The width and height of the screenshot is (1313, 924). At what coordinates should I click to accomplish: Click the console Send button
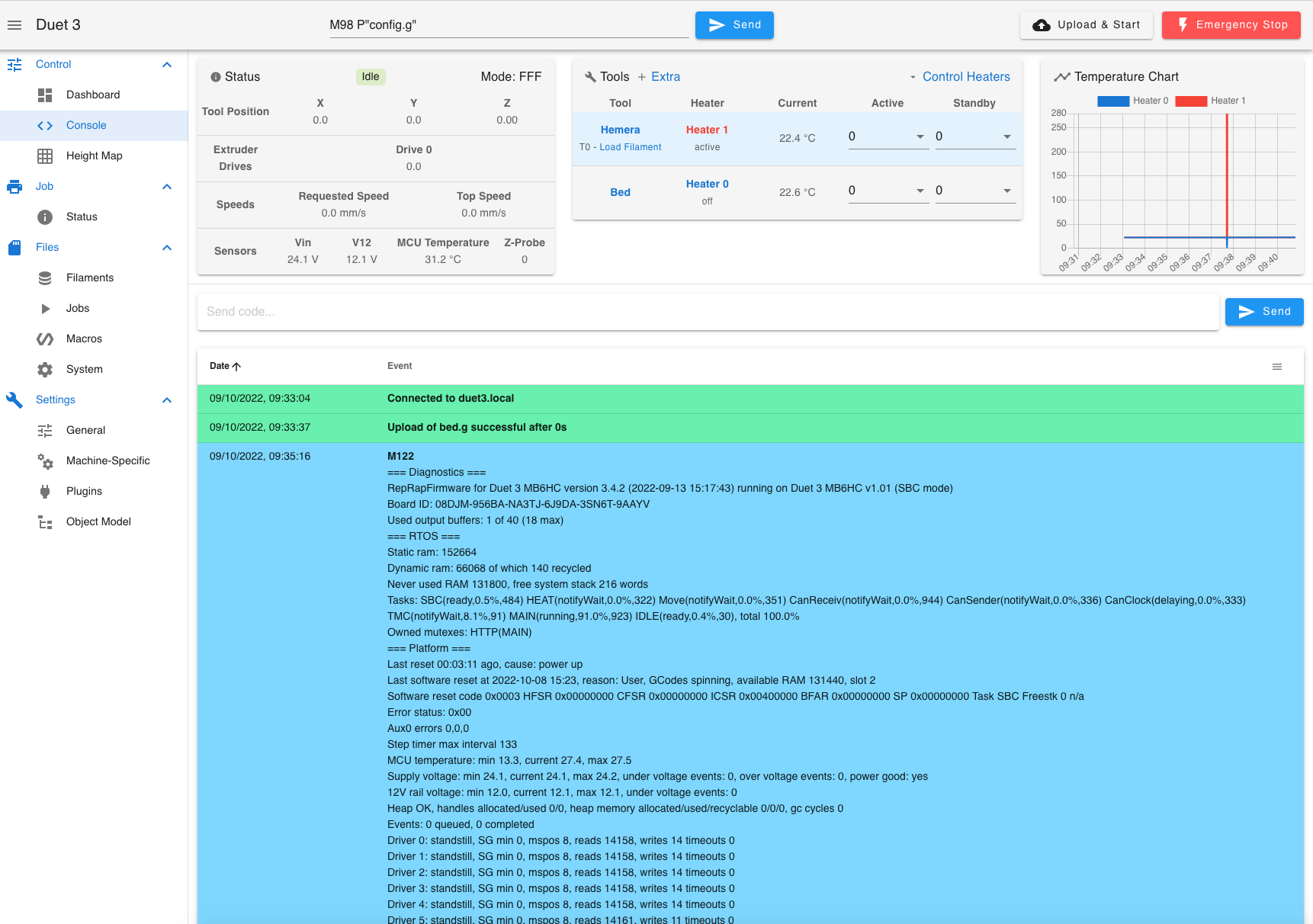[x=1264, y=312]
